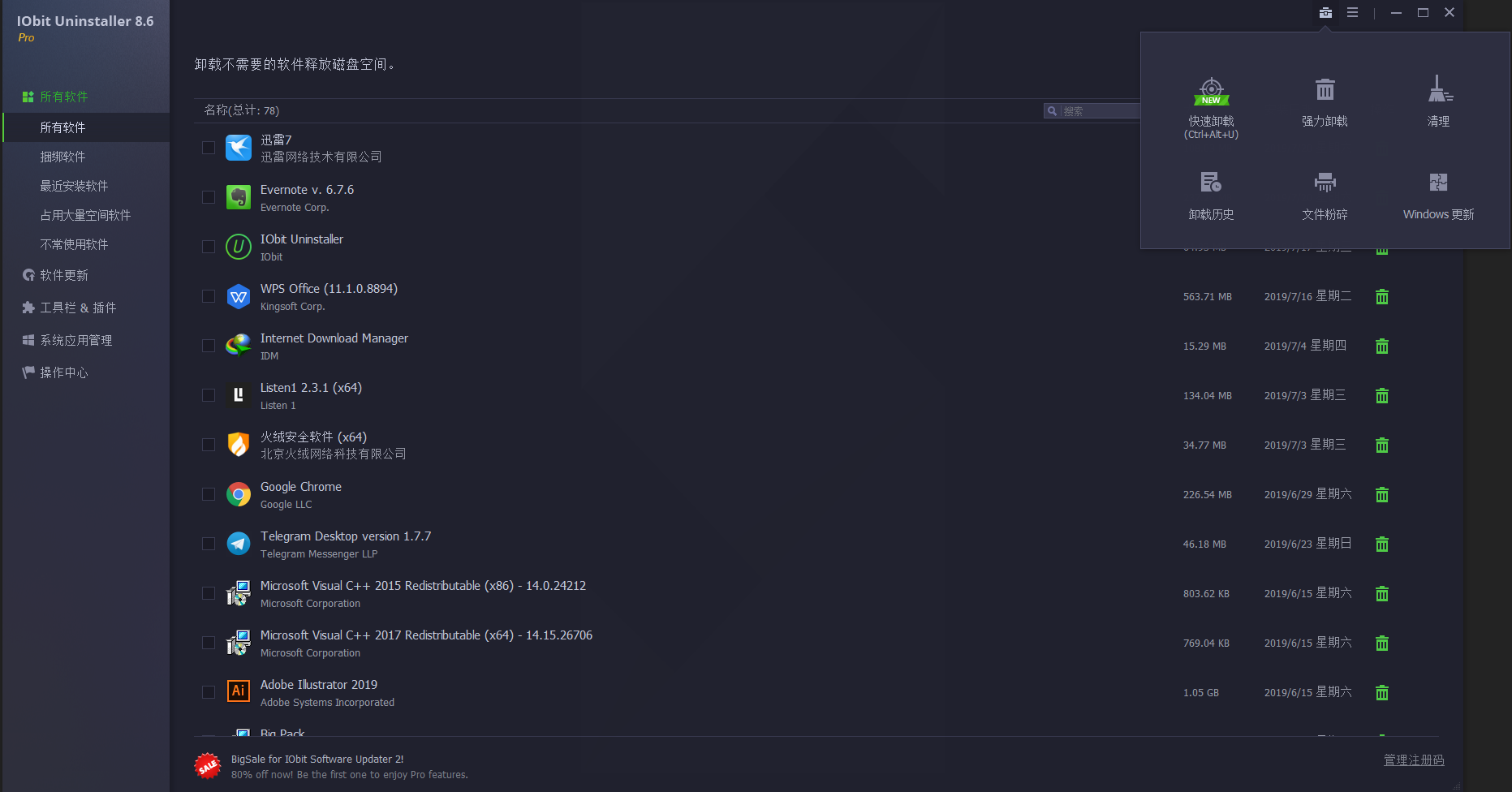Click the trash icon for Visual C++ 2015
1512x792 pixels.
(x=1382, y=594)
